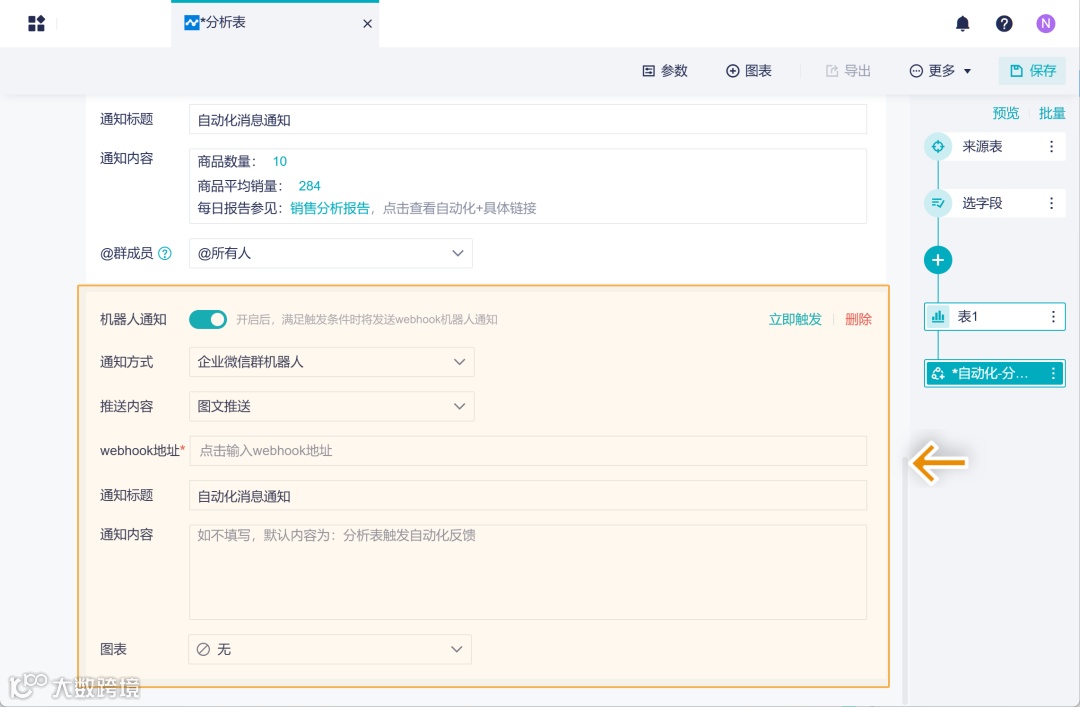Screen dimensions: 1080x707
Task: Click the 选字段 node icon
Action: [938, 203]
